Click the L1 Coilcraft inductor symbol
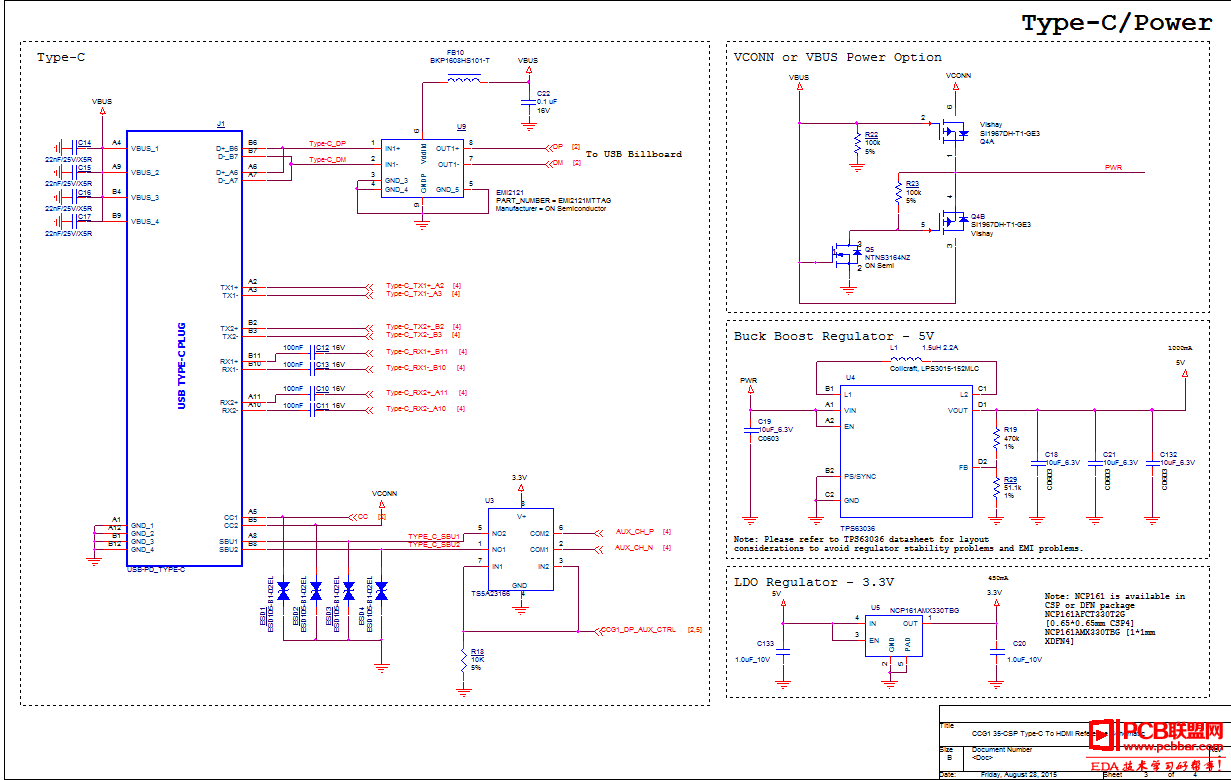The image size is (1231, 780). [x=906, y=360]
